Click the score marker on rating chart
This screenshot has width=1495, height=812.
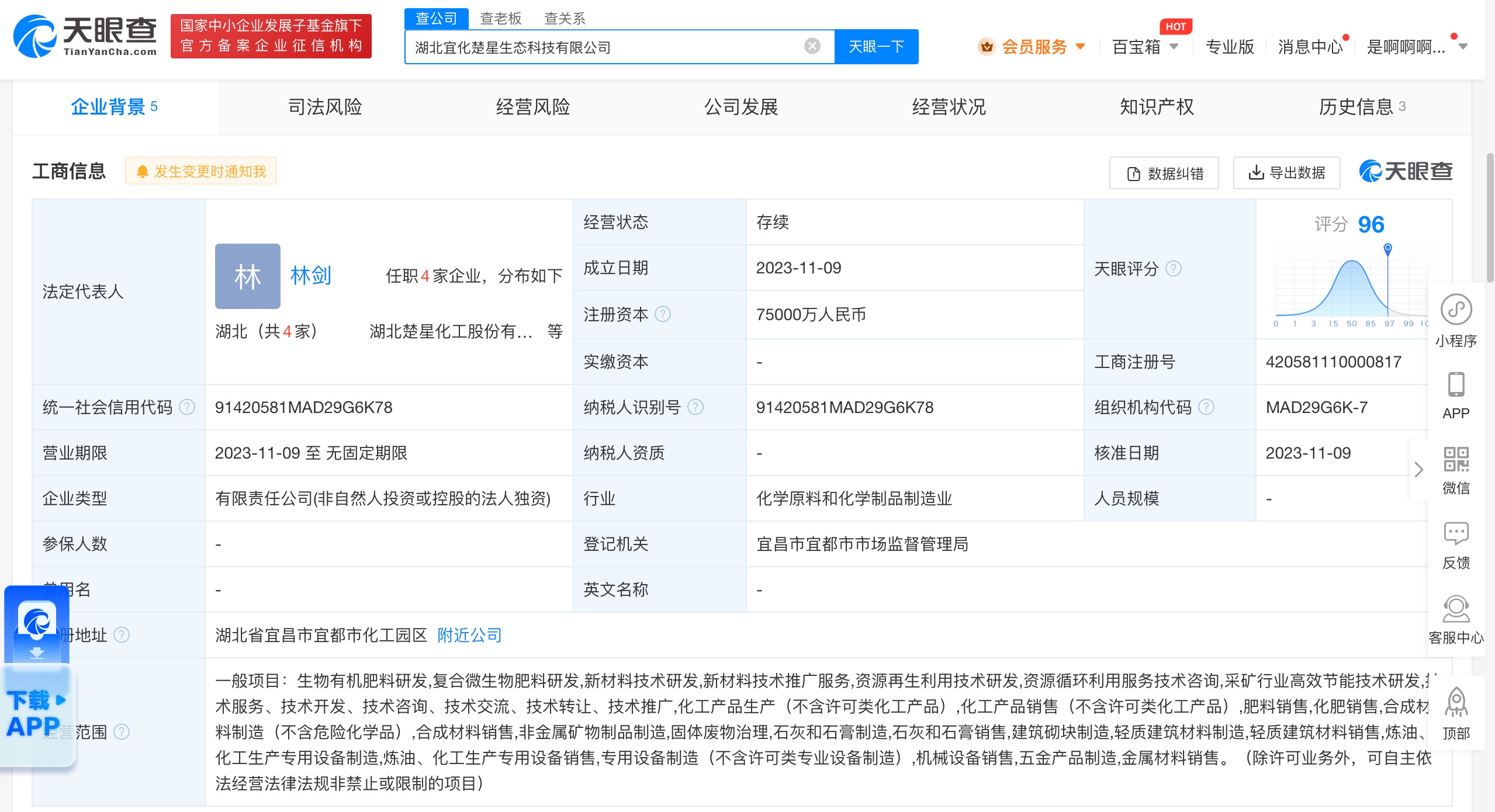point(1387,248)
